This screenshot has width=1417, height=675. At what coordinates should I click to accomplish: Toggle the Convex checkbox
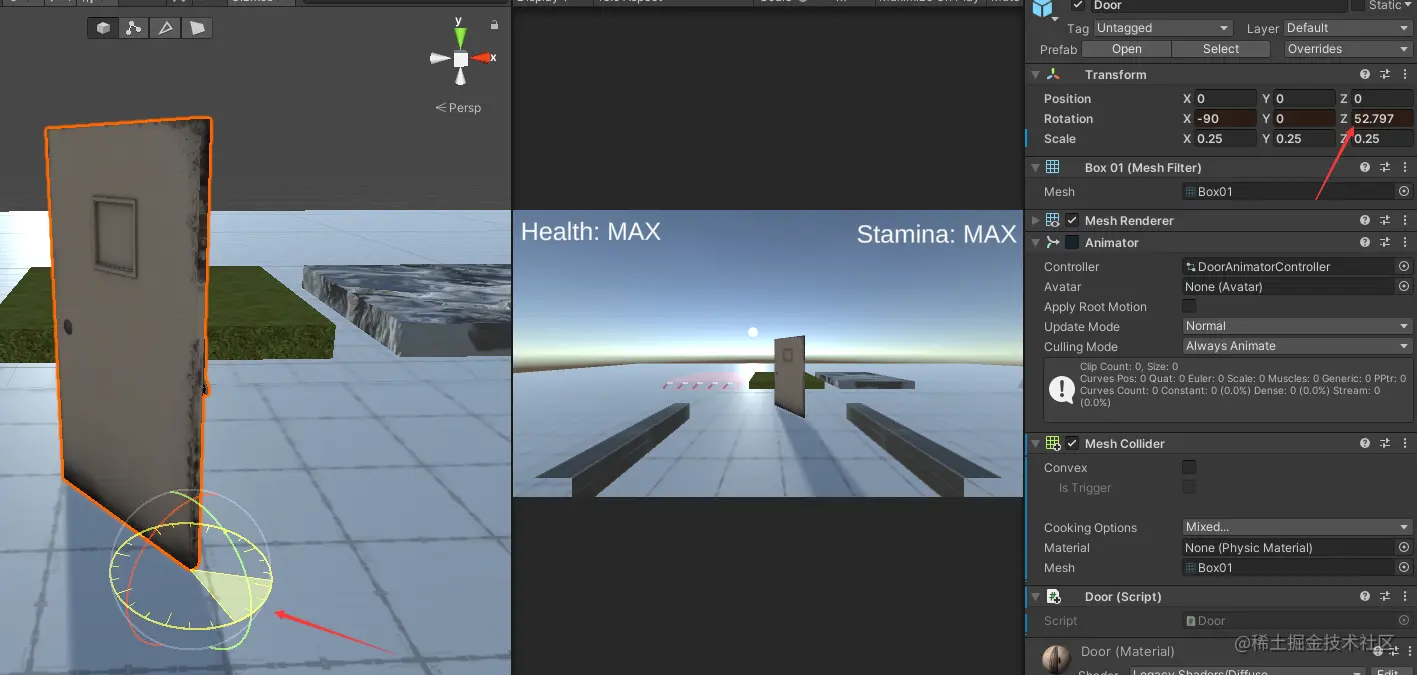(x=1189, y=467)
